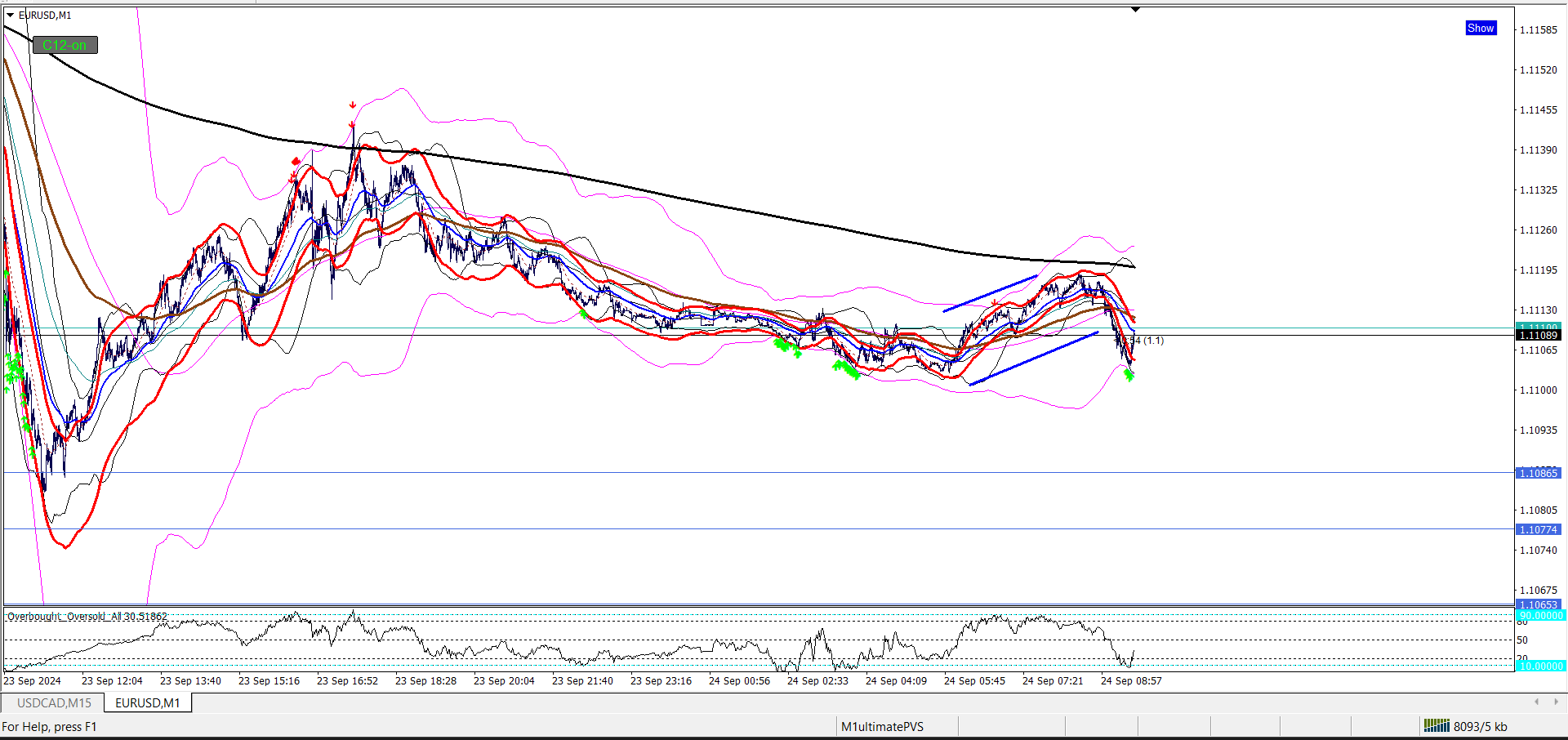This screenshot has height=740, width=1568.
Task: Select the chart shift triangle on top edge
Action: point(1135,9)
